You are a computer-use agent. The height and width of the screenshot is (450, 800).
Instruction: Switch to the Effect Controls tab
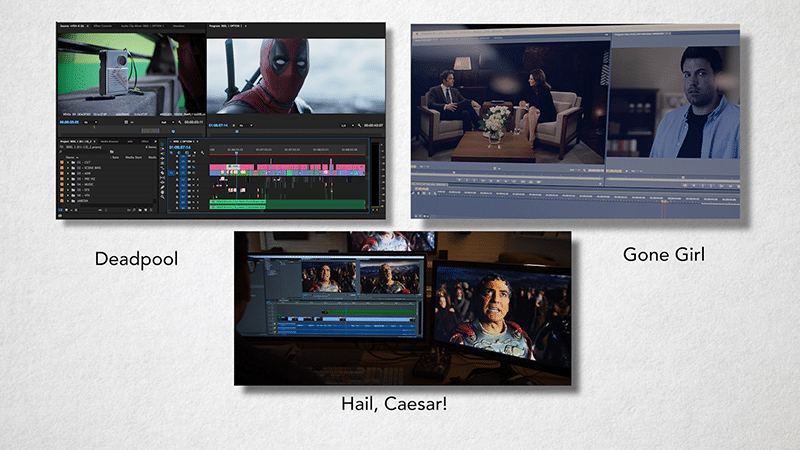tap(103, 26)
